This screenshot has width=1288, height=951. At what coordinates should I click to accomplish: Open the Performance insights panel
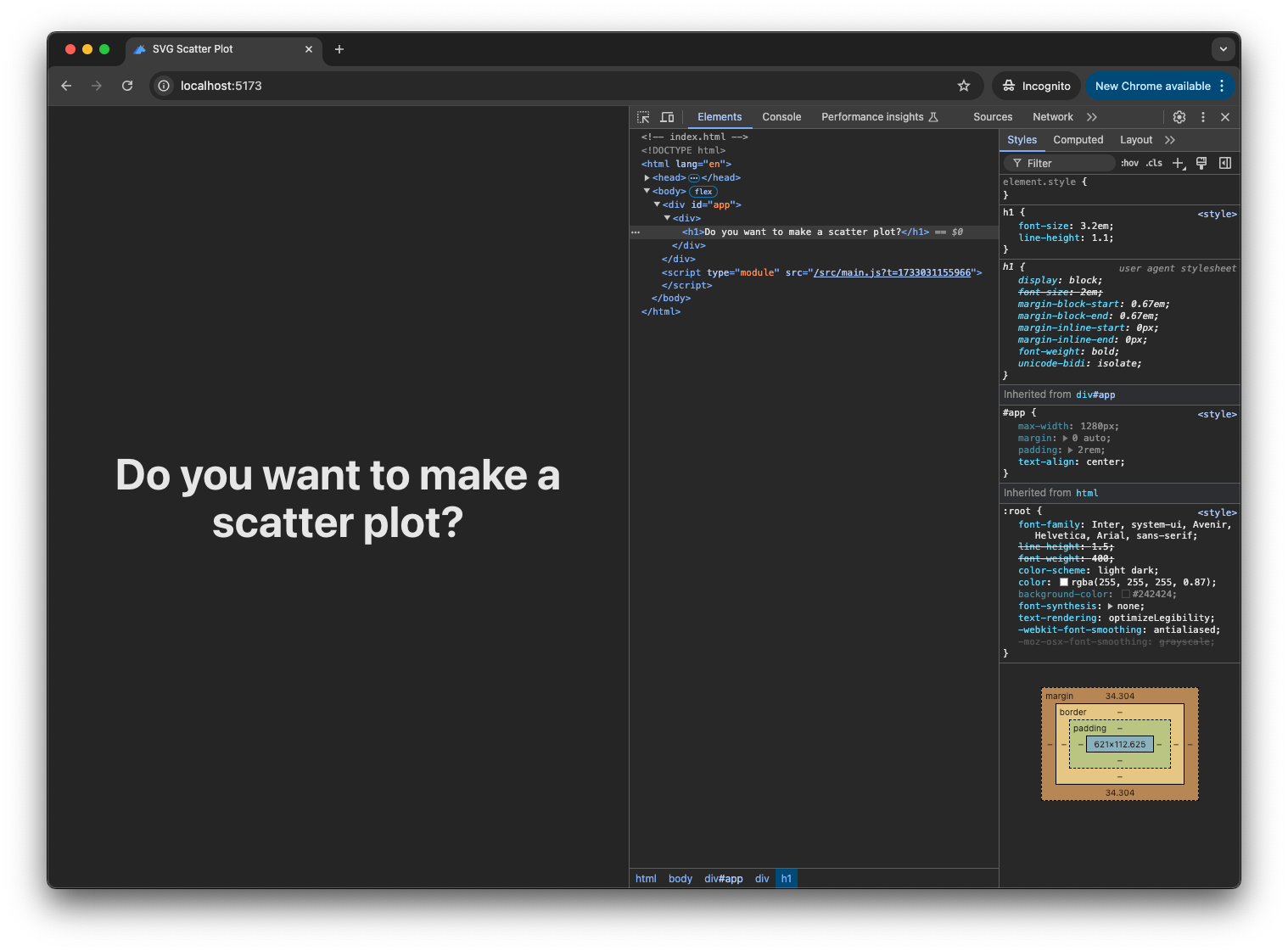(x=880, y=117)
